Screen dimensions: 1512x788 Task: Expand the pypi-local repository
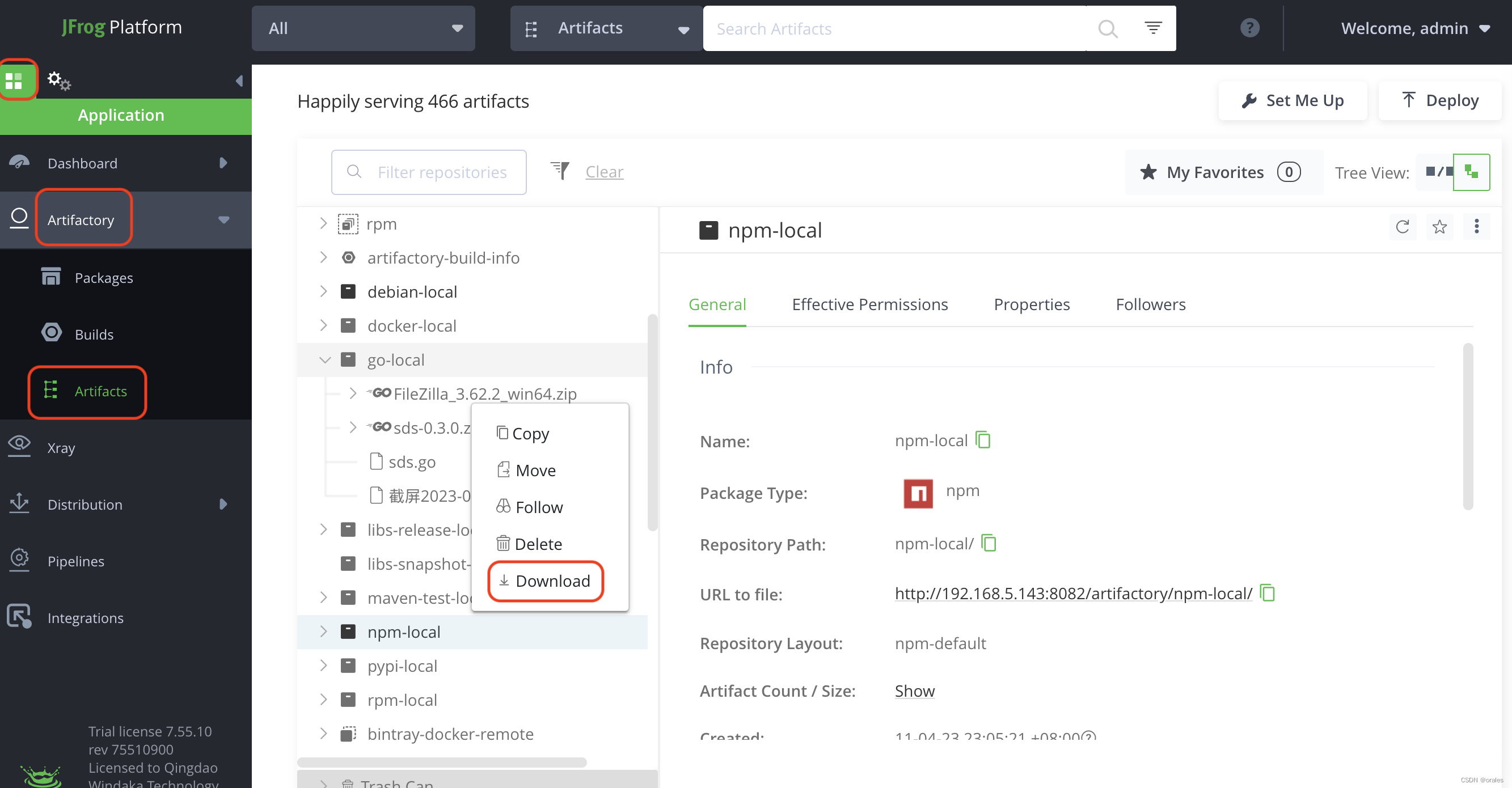(x=323, y=666)
